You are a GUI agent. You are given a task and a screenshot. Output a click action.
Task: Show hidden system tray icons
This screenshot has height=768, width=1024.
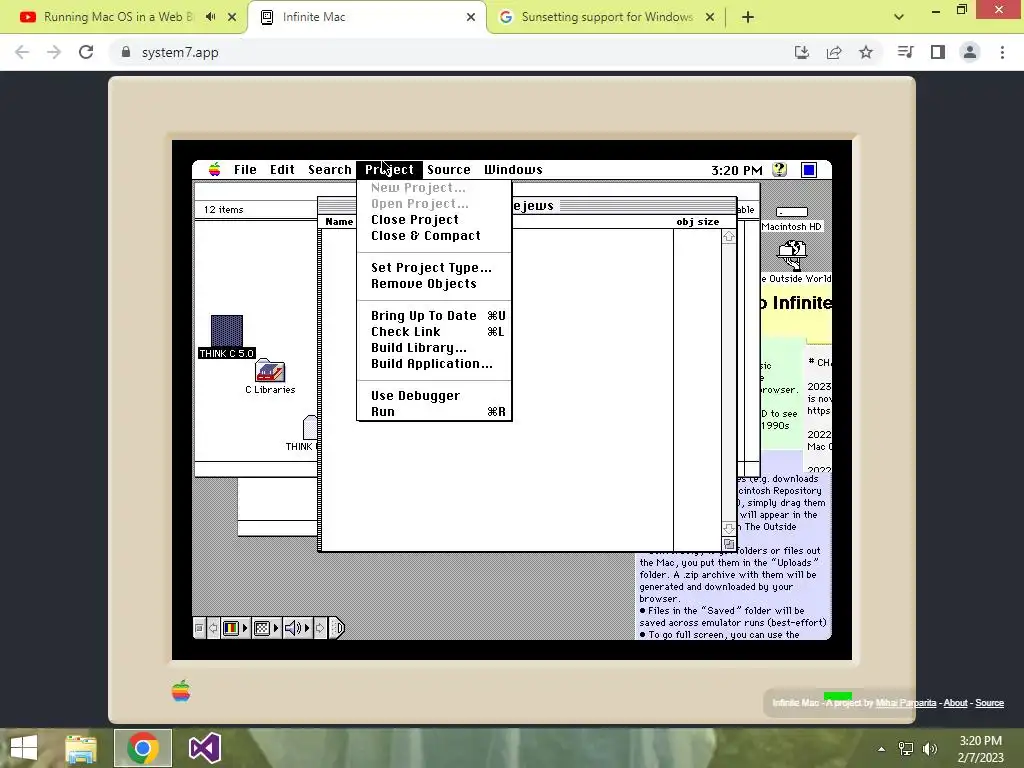882,749
